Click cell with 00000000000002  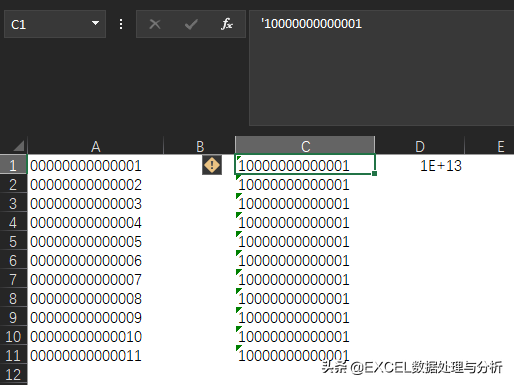96,184
